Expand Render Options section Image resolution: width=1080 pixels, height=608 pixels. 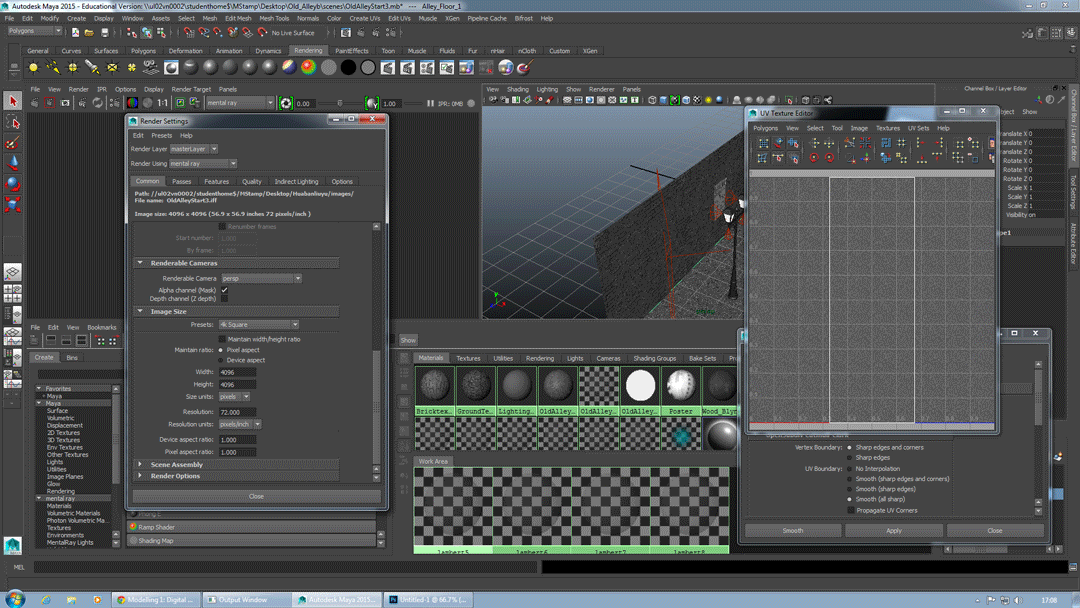140,476
